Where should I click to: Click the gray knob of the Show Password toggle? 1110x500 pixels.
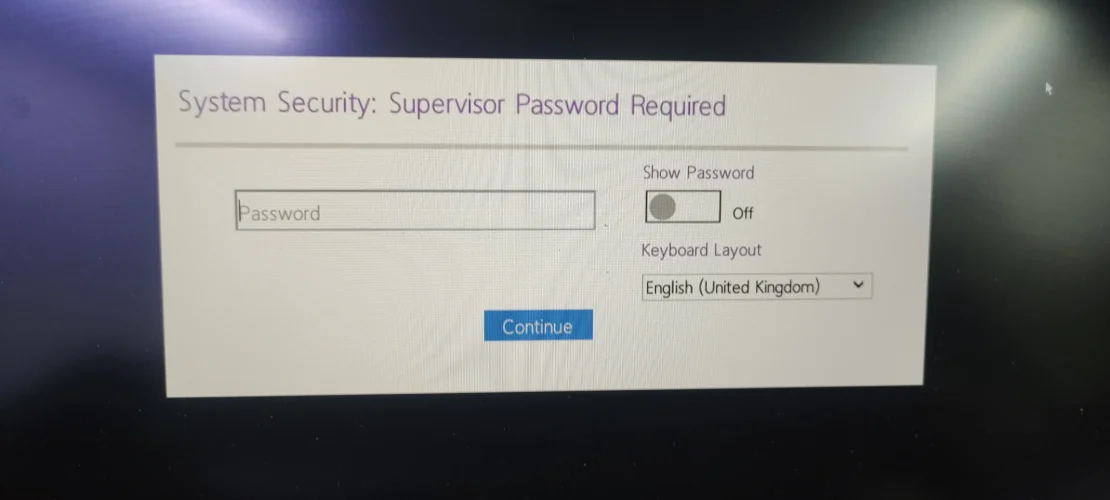tap(663, 207)
